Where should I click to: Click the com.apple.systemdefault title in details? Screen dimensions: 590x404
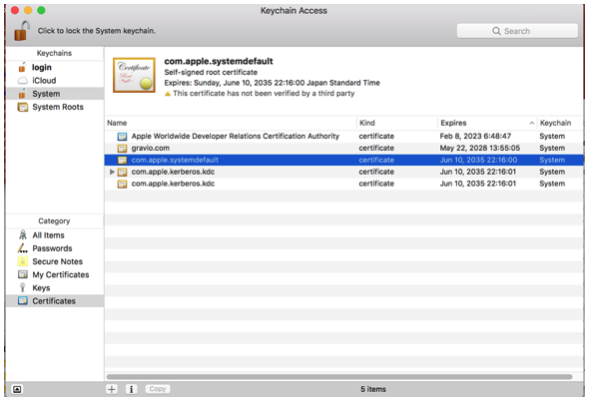219,61
